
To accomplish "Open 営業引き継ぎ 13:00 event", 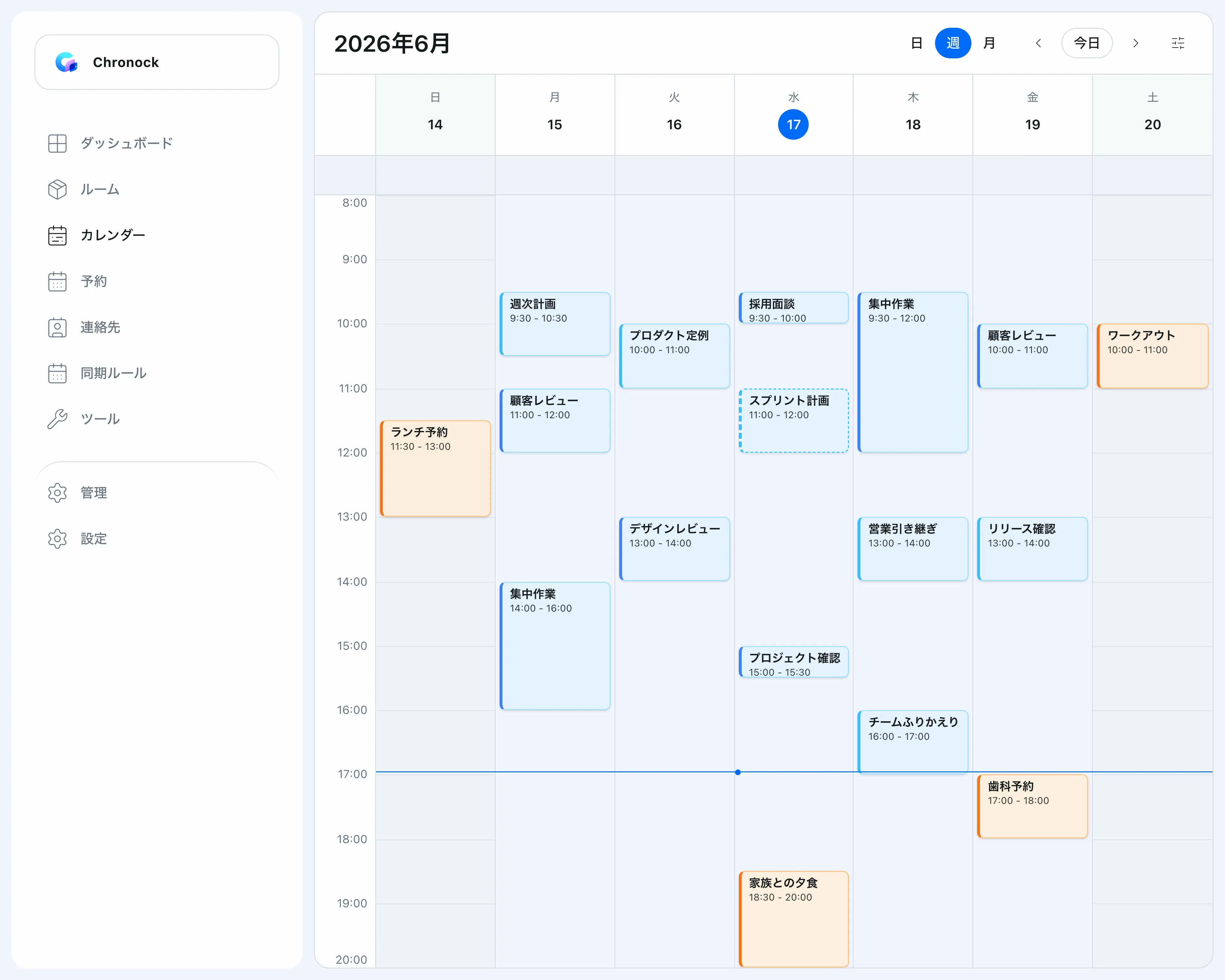I will tap(913, 549).
